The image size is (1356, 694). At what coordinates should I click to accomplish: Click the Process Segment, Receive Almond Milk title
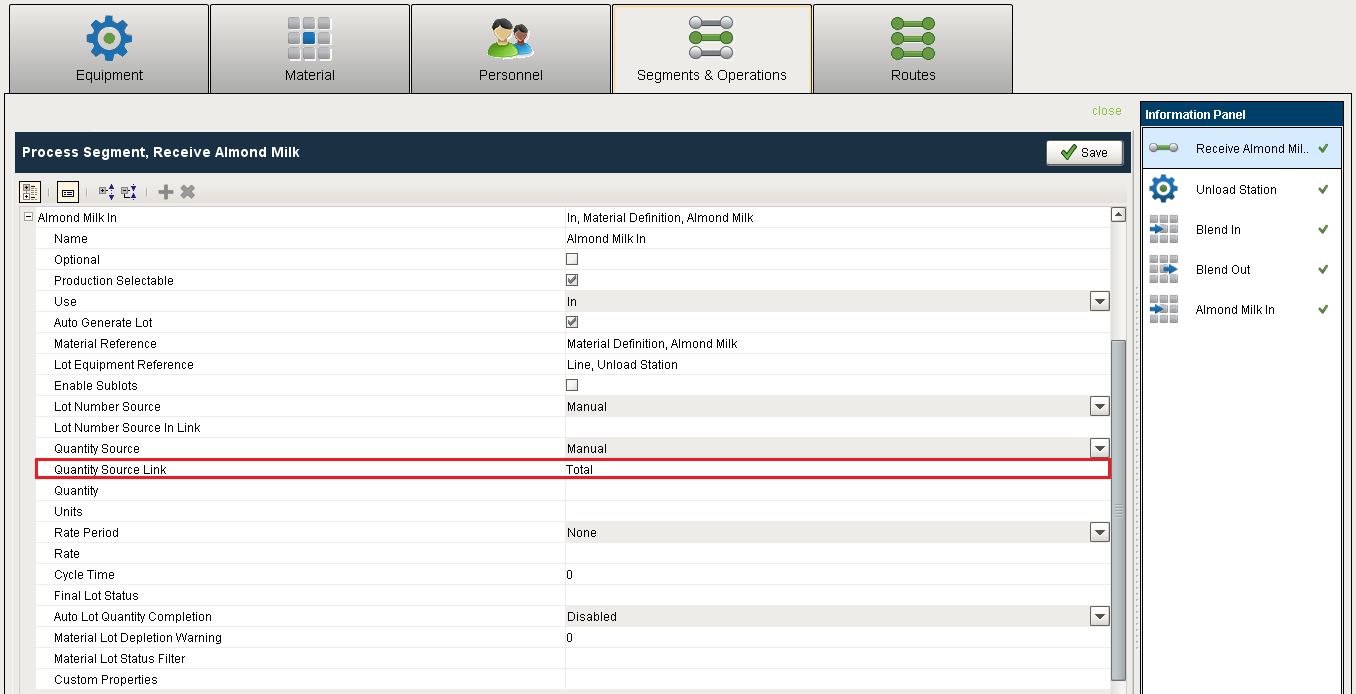161,152
